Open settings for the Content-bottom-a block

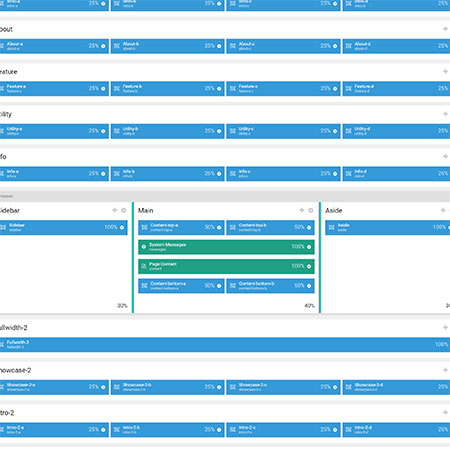[219, 286]
